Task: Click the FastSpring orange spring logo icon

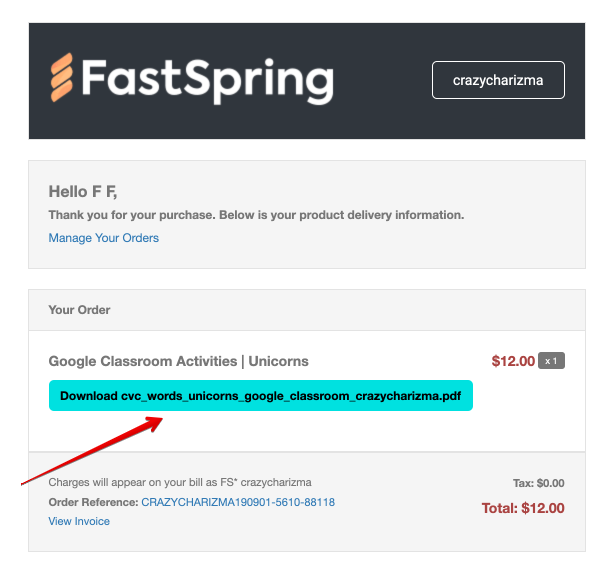Action: click(62, 77)
